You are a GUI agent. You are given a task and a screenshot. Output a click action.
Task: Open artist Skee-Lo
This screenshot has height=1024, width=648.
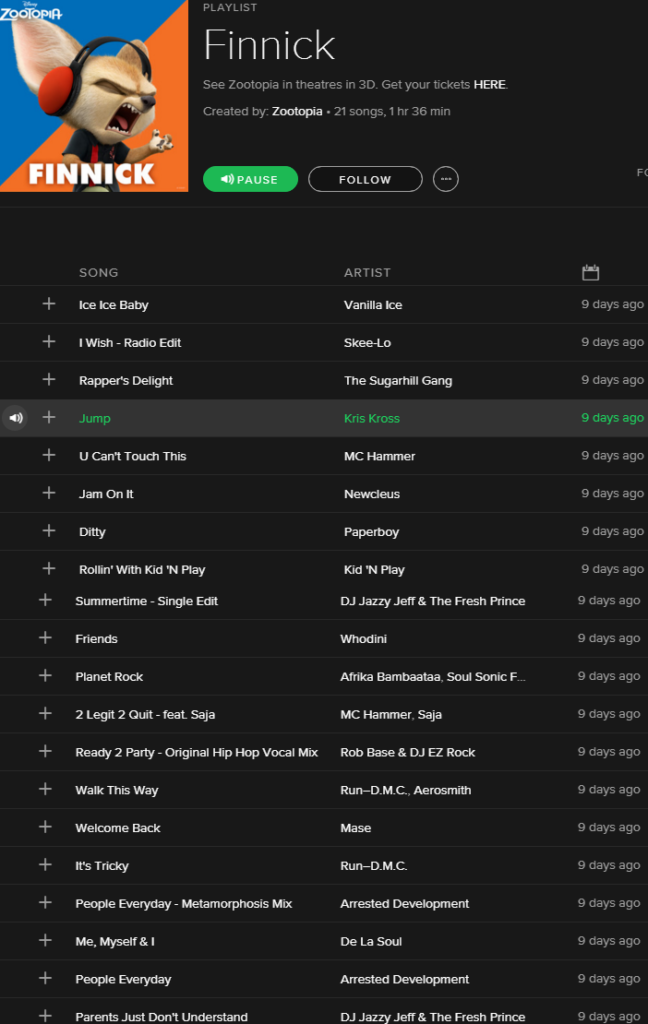click(367, 343)
